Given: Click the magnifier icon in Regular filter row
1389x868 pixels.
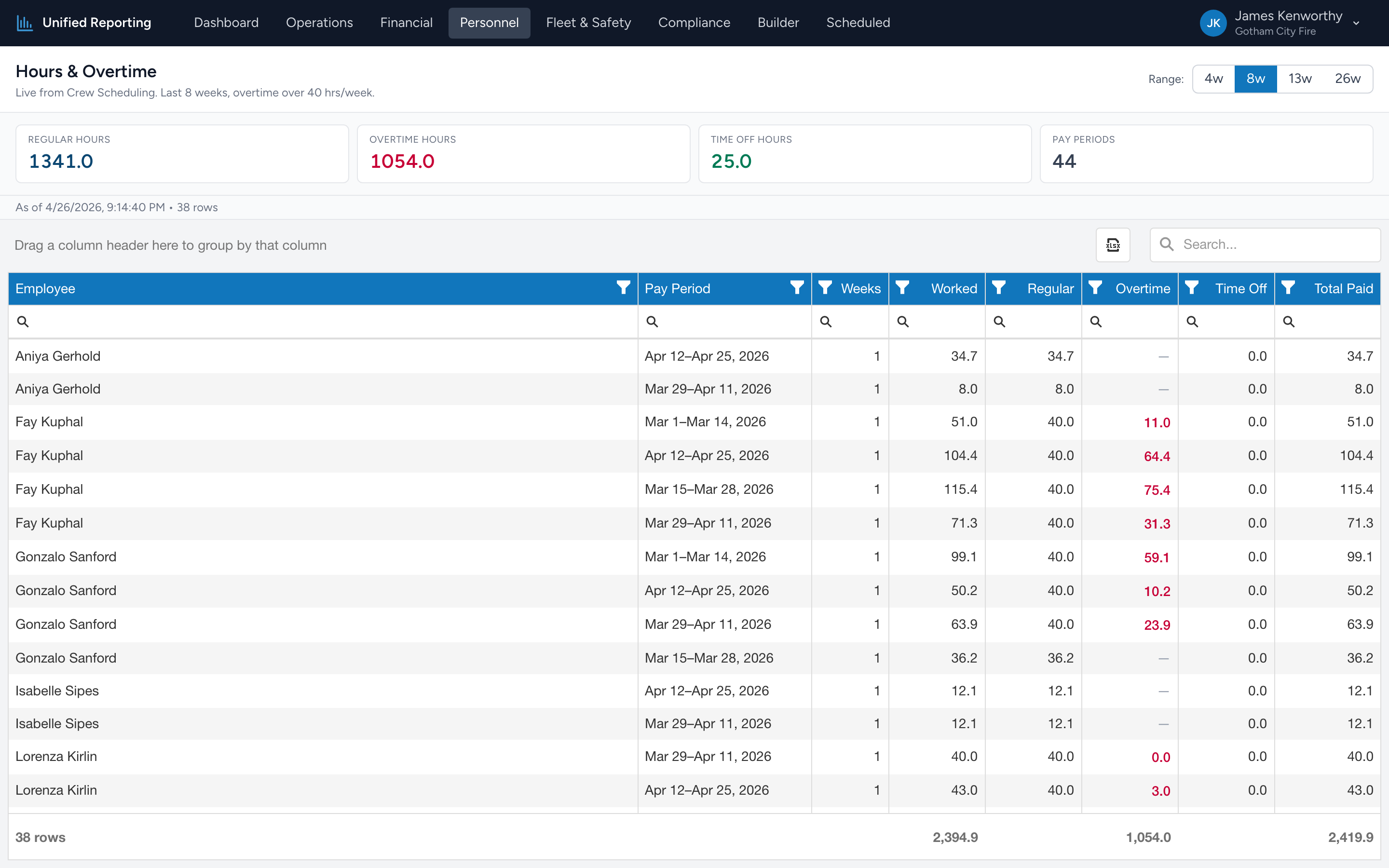Looking at the screenshot, I should click(999, 322).
